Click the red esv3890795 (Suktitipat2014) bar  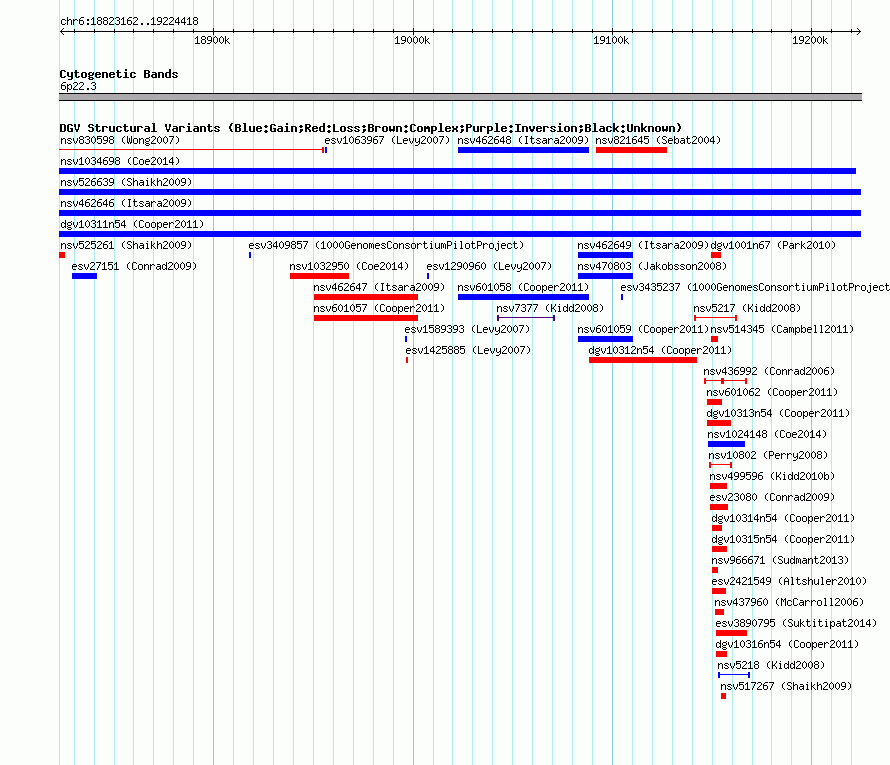(731, 633)
